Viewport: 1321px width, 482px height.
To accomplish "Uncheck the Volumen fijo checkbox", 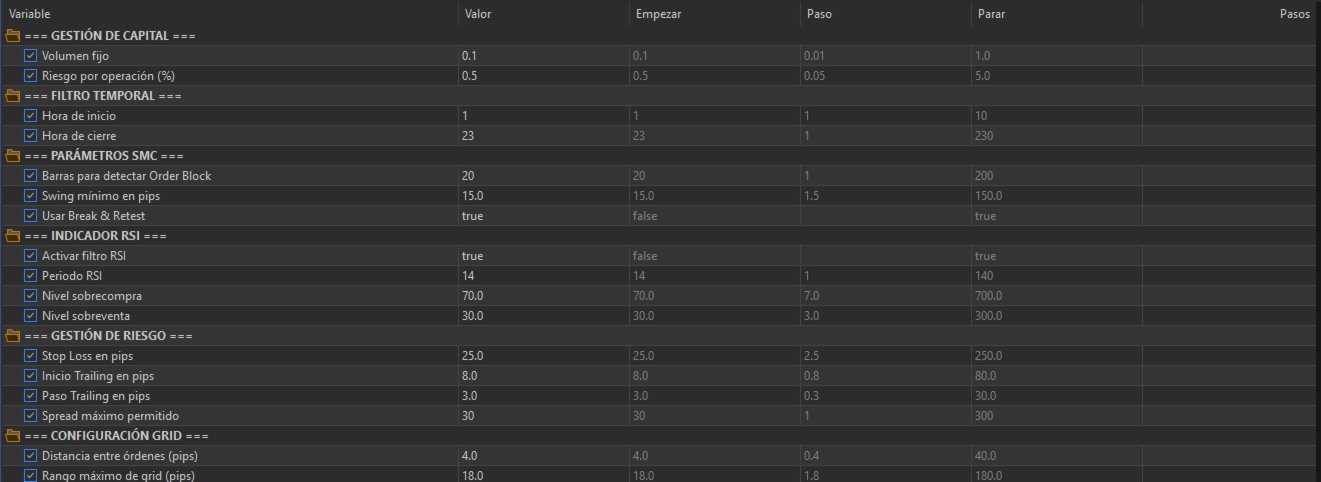I will tap(30, 56).
